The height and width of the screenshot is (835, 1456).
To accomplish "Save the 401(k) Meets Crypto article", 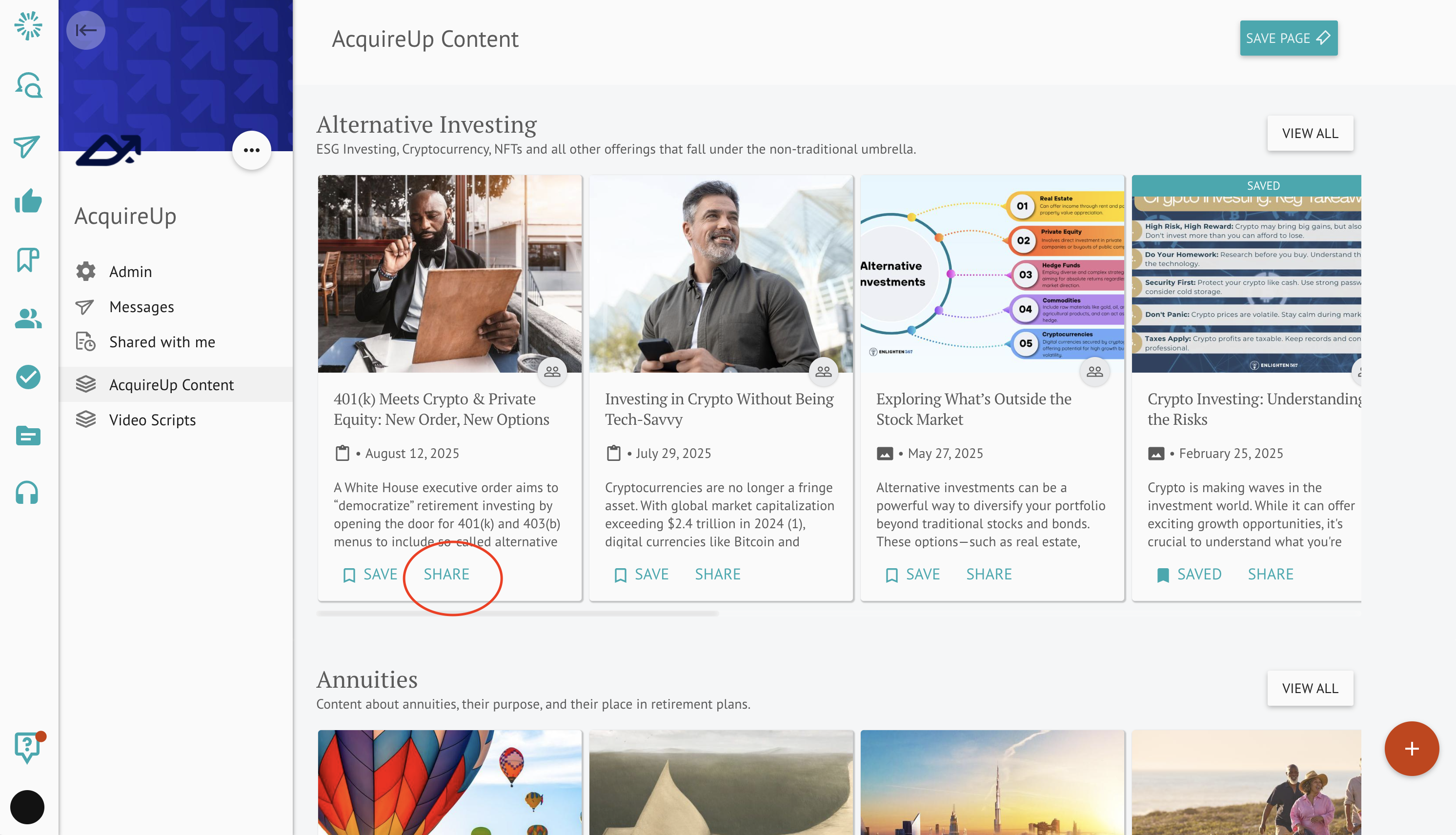I will (369, 574).
